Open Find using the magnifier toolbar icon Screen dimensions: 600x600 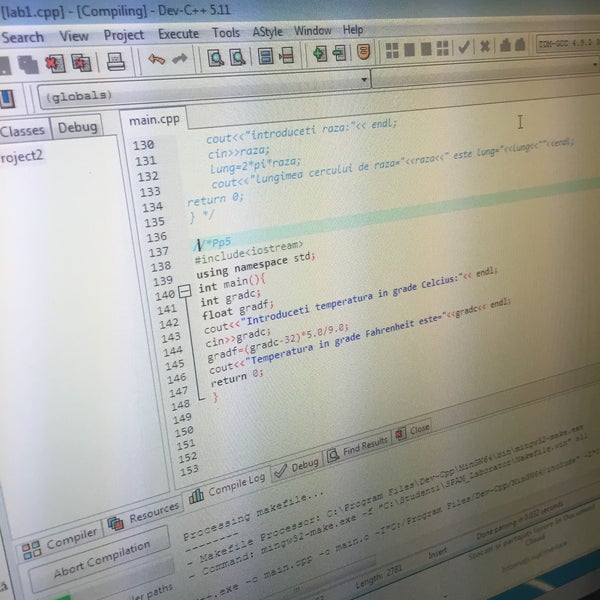pyautogui.click(x=216, y=57)
